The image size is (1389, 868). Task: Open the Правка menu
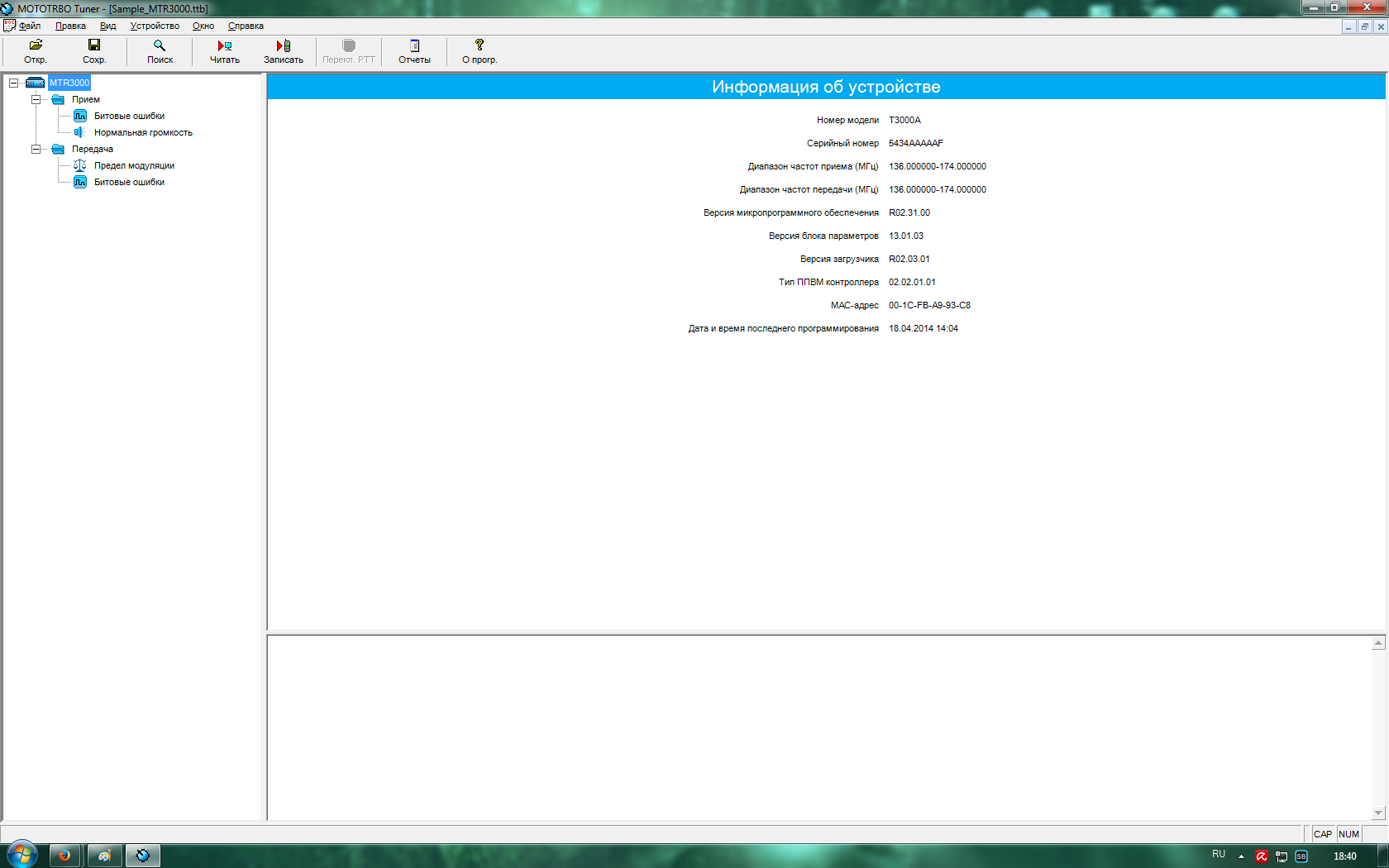[70, 26]
